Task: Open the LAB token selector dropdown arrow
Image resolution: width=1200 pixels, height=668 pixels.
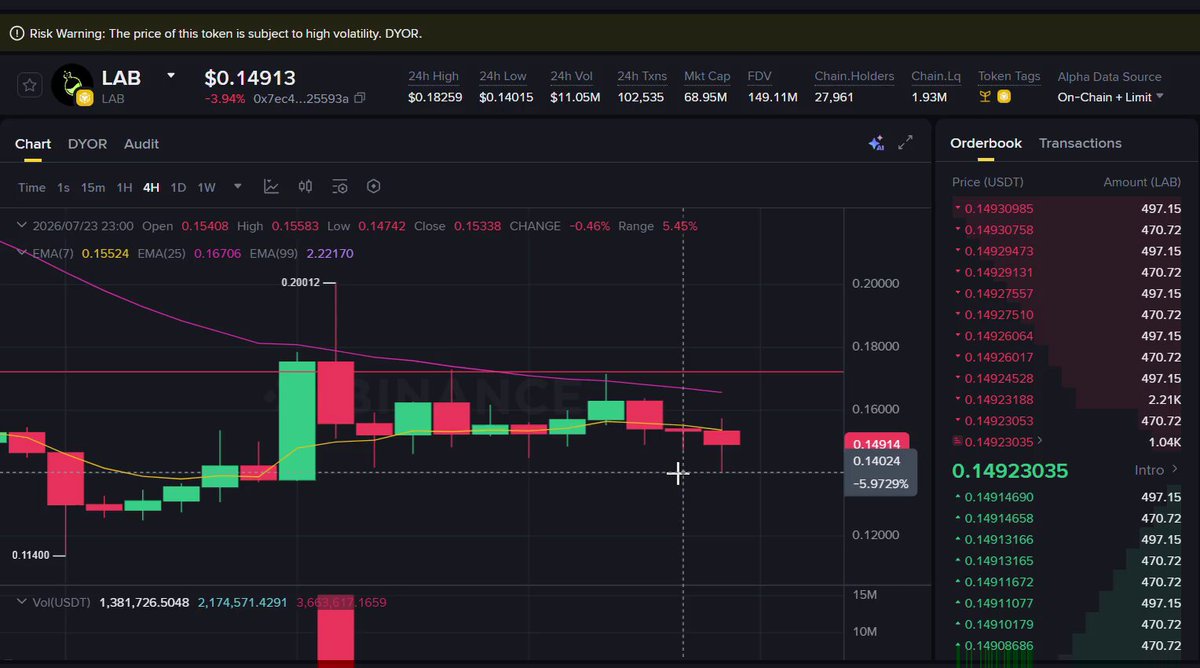Action: (171, 76)
